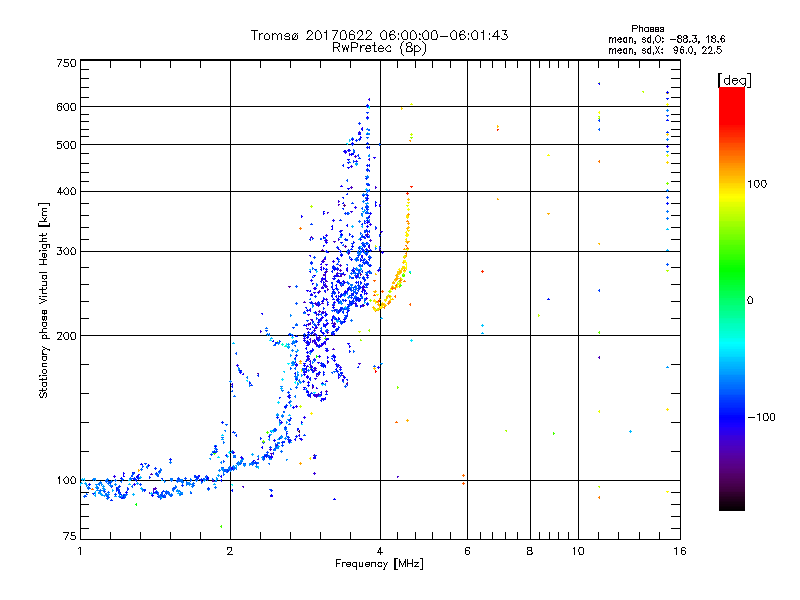800x600 pixels.
Task: Click the "RwPretec (8p)" subtitle
Action: (379, 48)
